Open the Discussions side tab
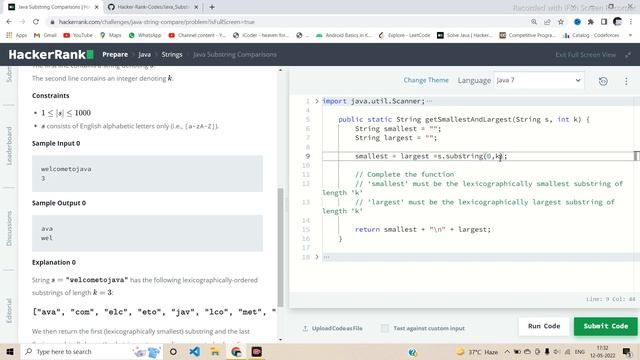 tap(9, 228)
